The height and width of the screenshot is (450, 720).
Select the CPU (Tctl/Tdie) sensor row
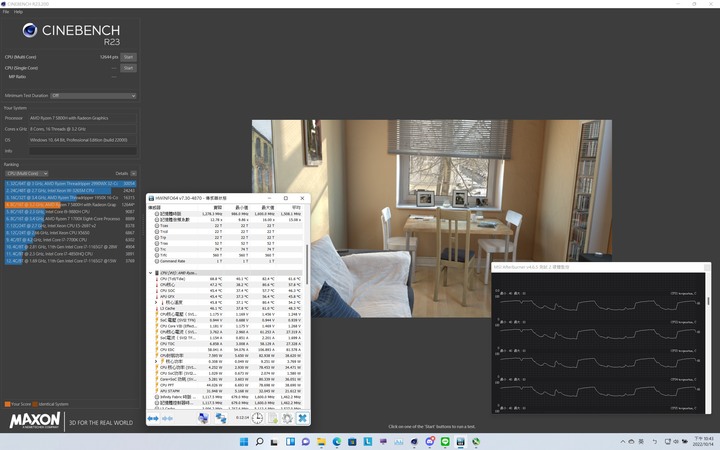click(228, 279)
